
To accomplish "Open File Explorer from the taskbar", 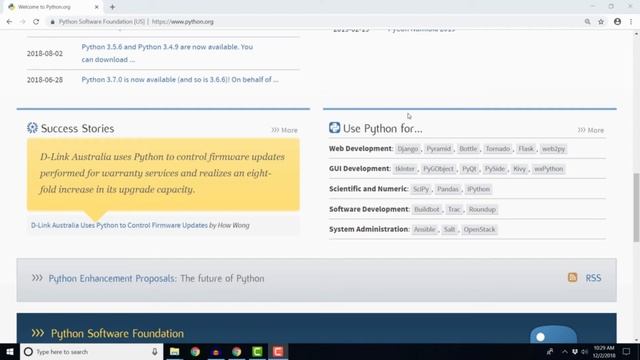I will tap(174, 351).
